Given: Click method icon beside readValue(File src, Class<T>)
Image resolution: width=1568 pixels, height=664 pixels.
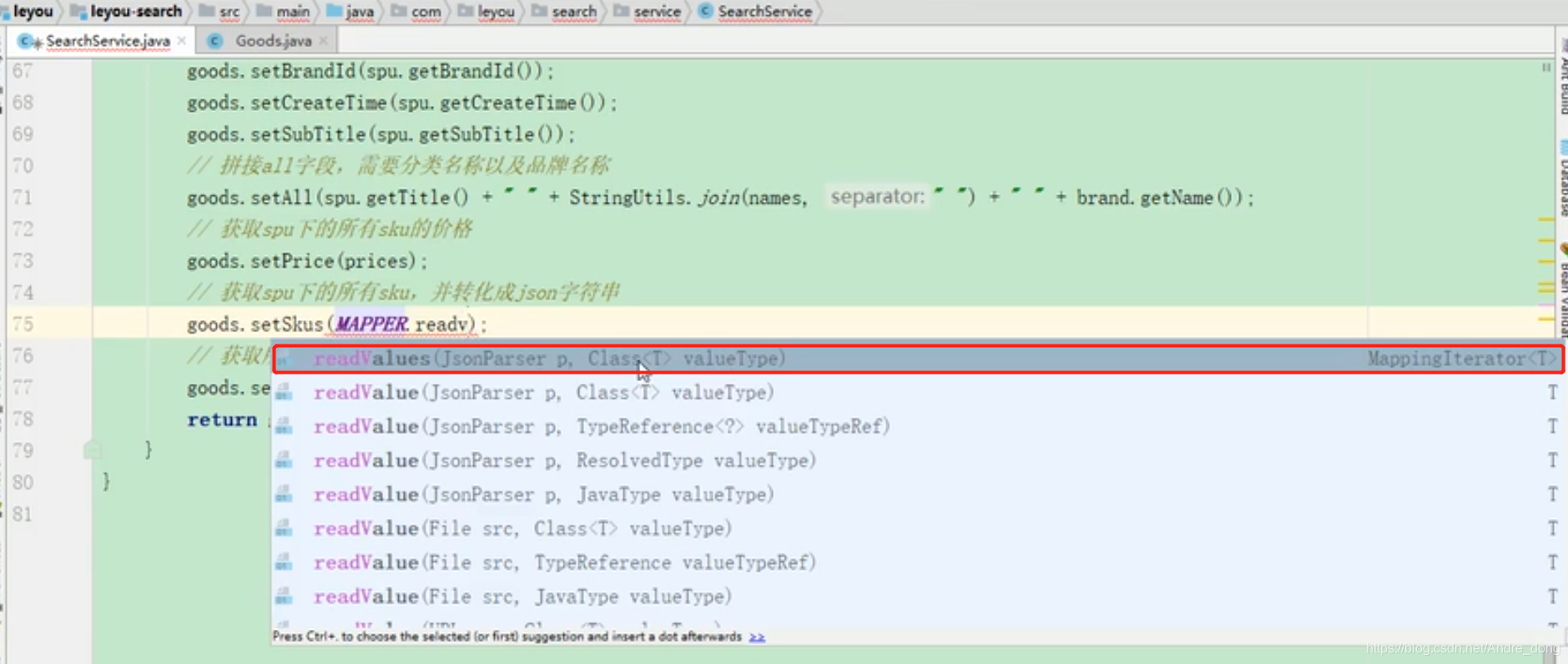Looking at the screenshot, I should pos(285,529).
